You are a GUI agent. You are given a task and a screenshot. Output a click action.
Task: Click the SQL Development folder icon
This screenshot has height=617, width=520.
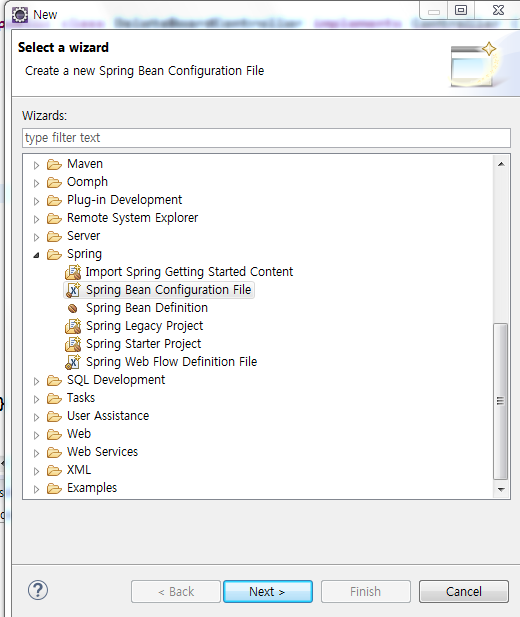pyautogui.click(x=54, y=380)
